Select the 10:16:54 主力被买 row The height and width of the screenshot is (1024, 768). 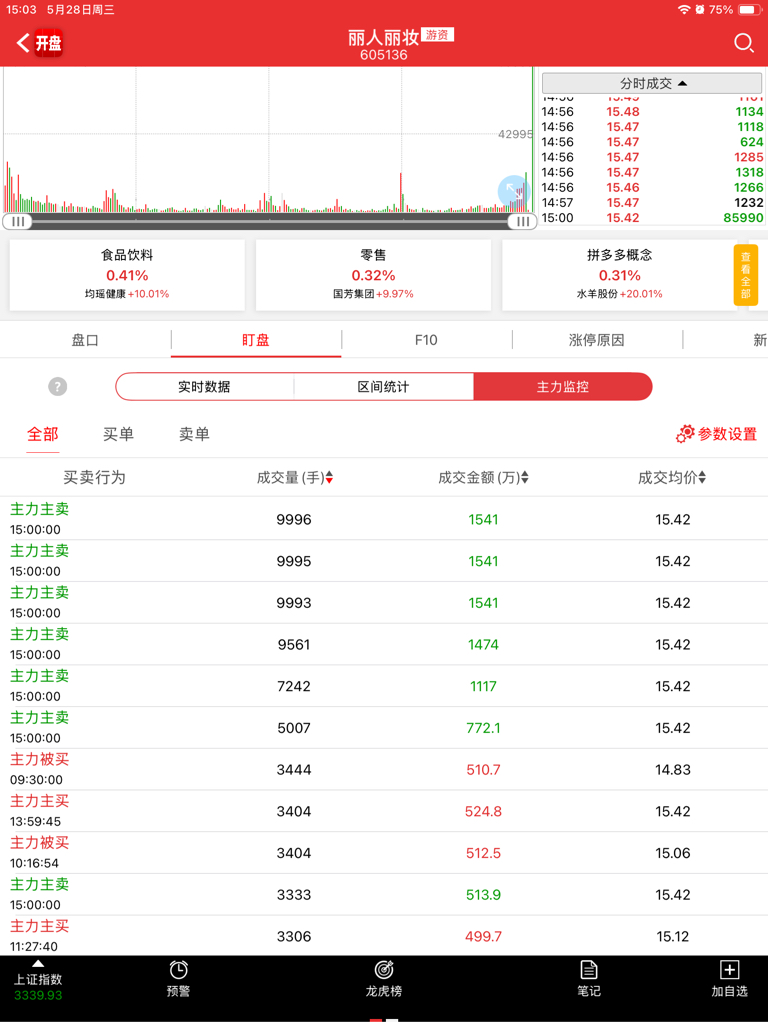tap(384, 853)
